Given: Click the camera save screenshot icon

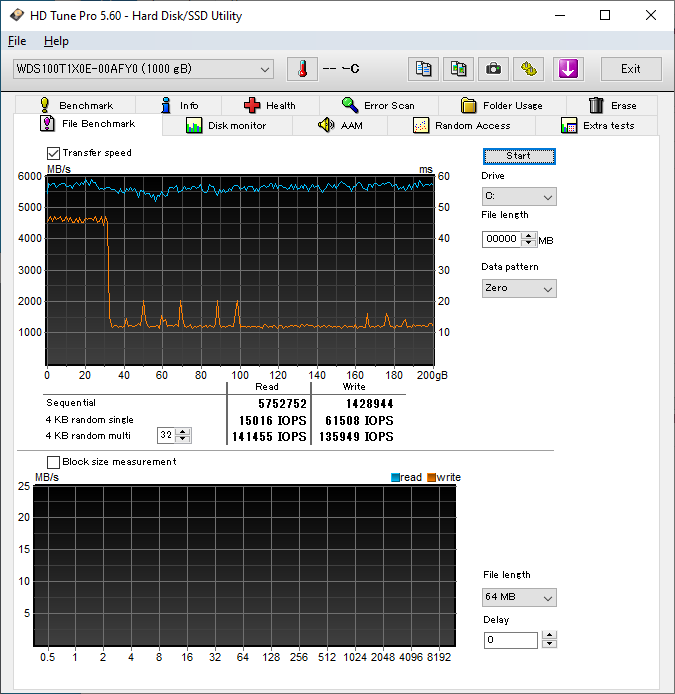Looking at the screenshot, I should [492, 69].
